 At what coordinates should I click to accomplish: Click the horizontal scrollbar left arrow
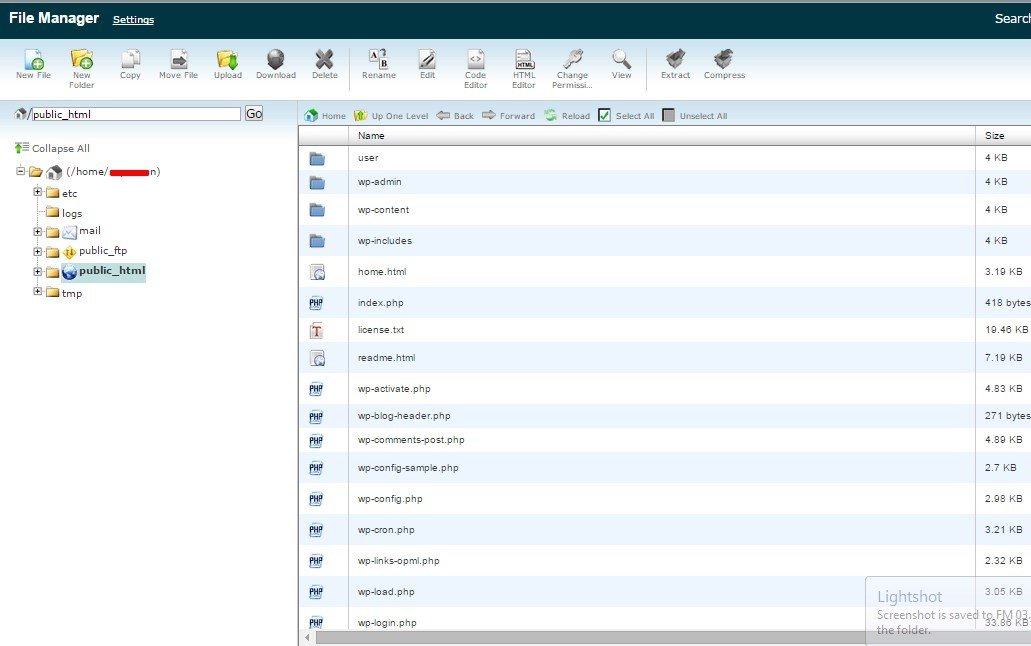click(307, 637)
